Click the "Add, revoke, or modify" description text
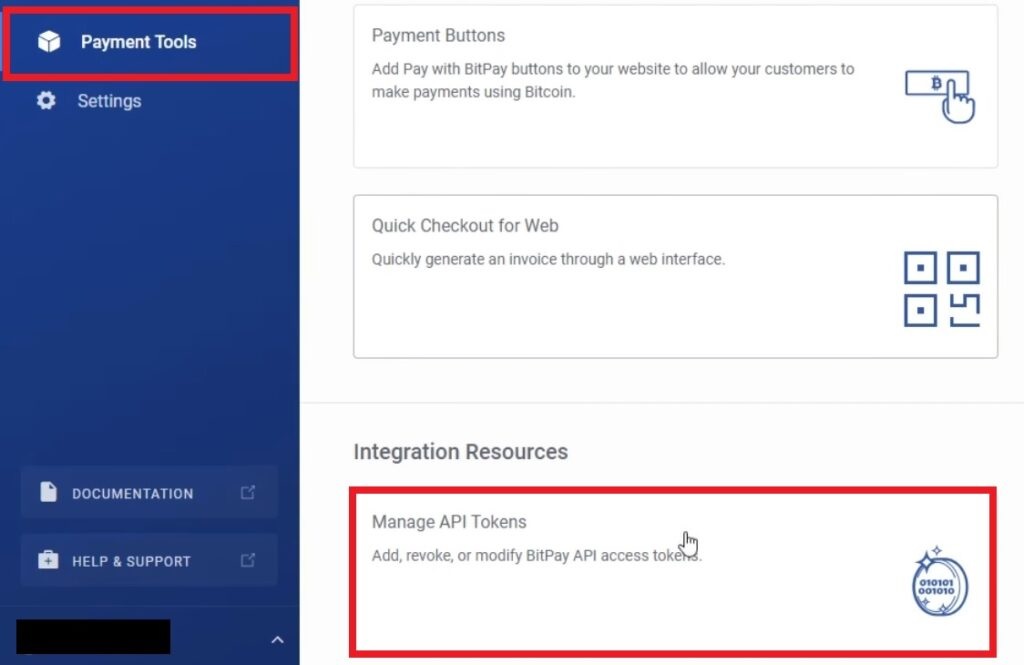The height and width of the screenshot is (665, 1024). tap(536, 556)
